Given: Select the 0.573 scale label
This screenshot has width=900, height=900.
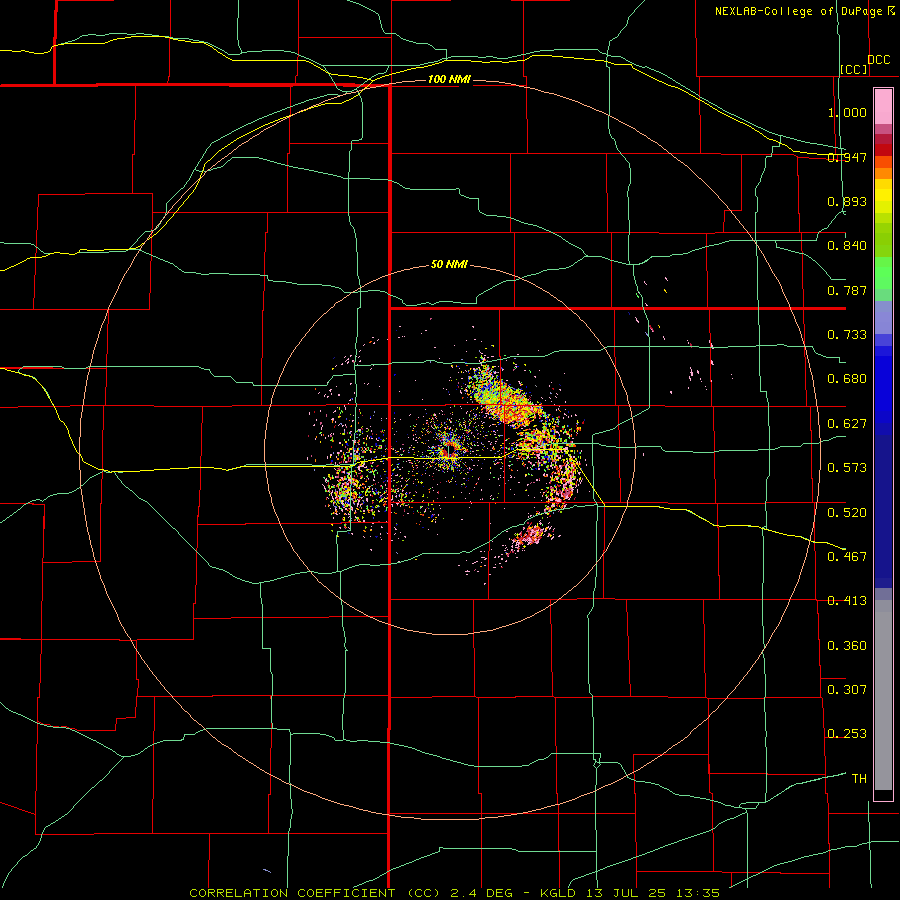Looking at the screenshot, I should point(847,468).
